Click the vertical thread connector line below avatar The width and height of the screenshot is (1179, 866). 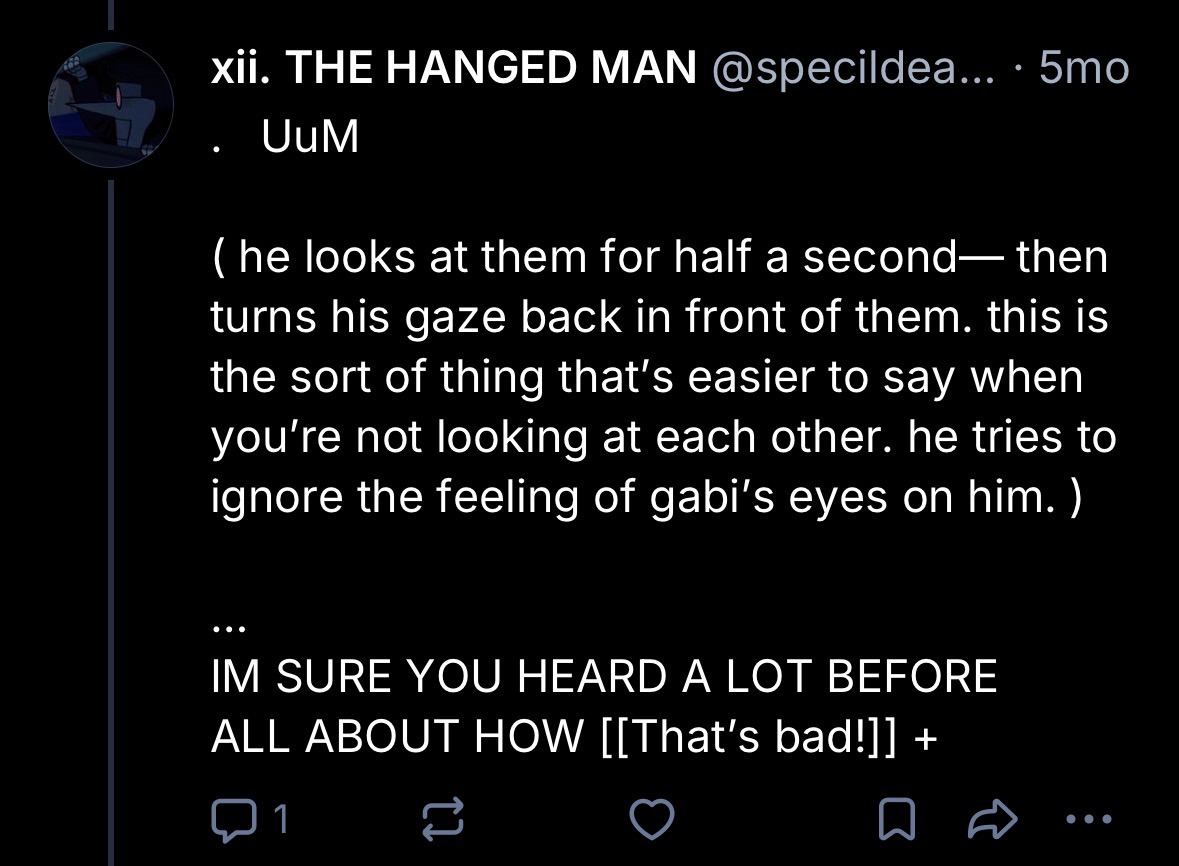[x=111, y=500]
